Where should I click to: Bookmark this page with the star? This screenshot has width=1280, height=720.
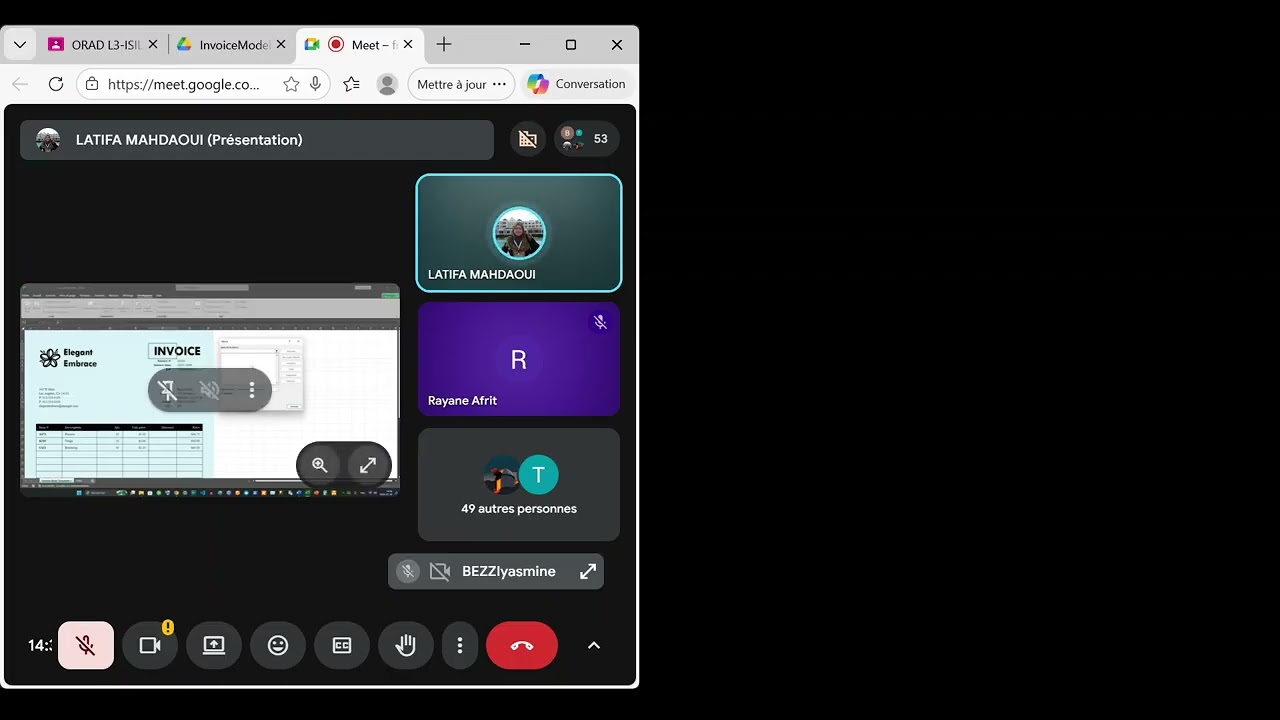click(291, 85)
